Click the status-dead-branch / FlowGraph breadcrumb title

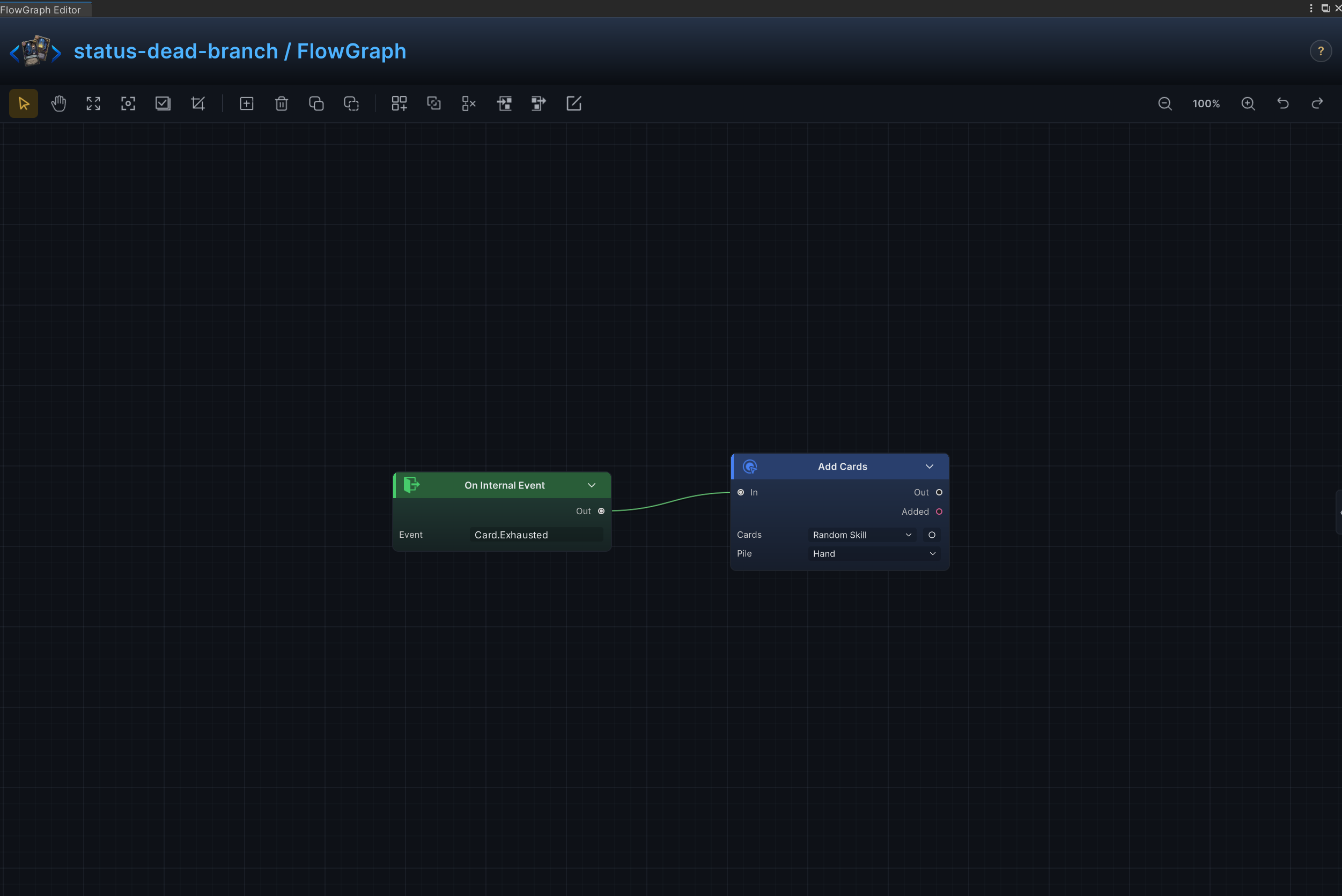pos(240,51)
